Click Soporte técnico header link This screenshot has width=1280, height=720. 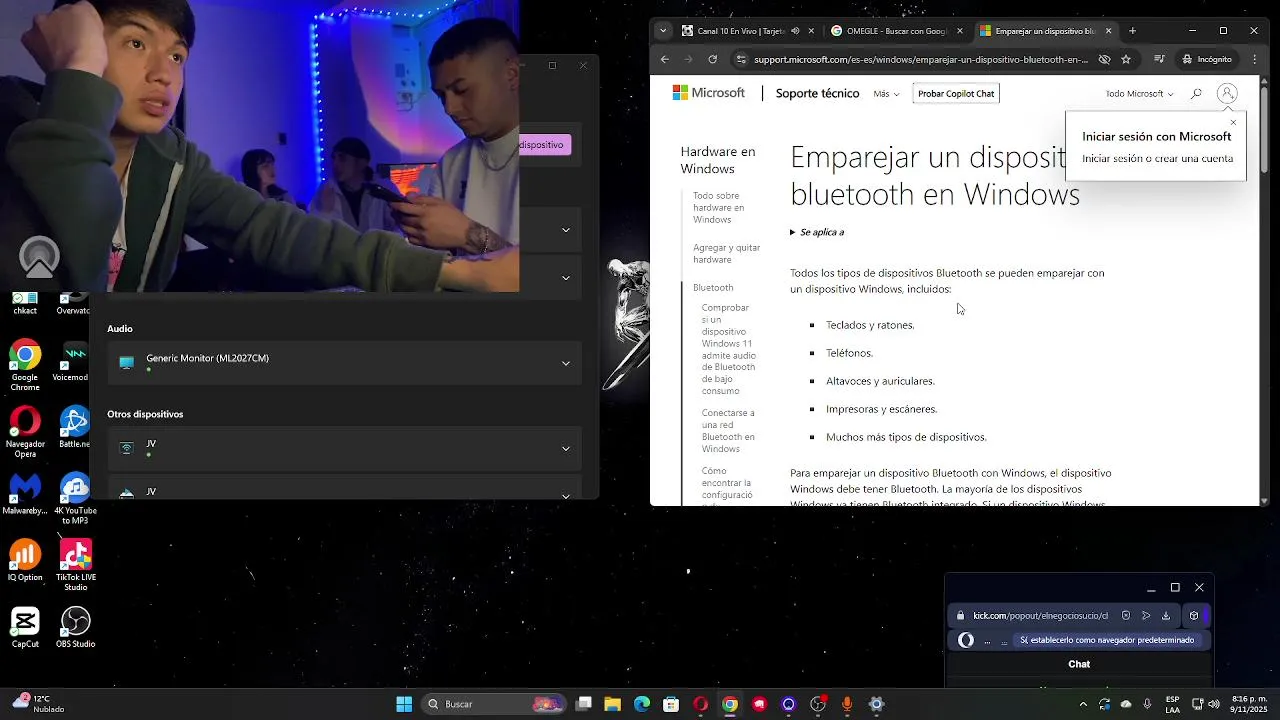[817, 93]
